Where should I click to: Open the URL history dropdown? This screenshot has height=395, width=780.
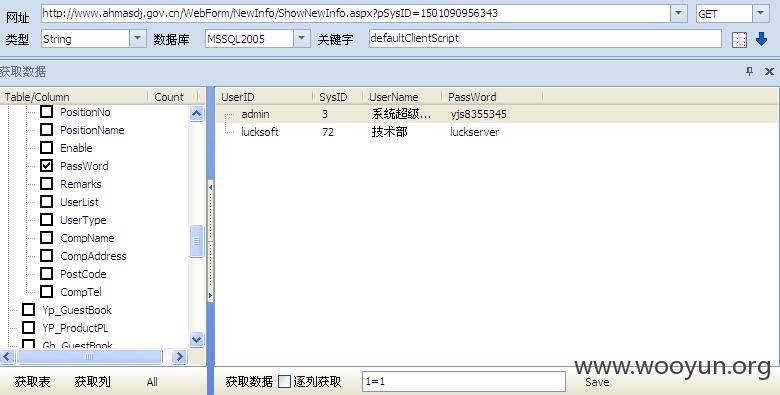679,13
